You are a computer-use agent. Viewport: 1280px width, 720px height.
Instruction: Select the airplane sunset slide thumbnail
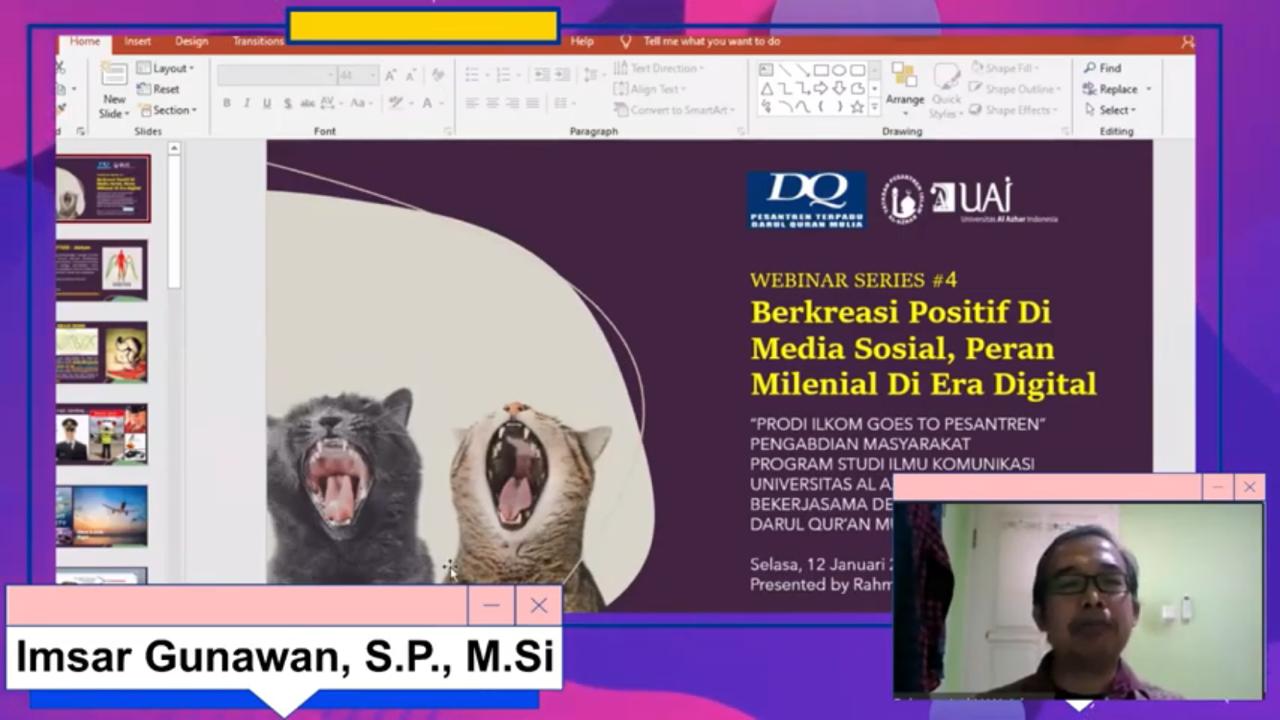pos(101,516)
